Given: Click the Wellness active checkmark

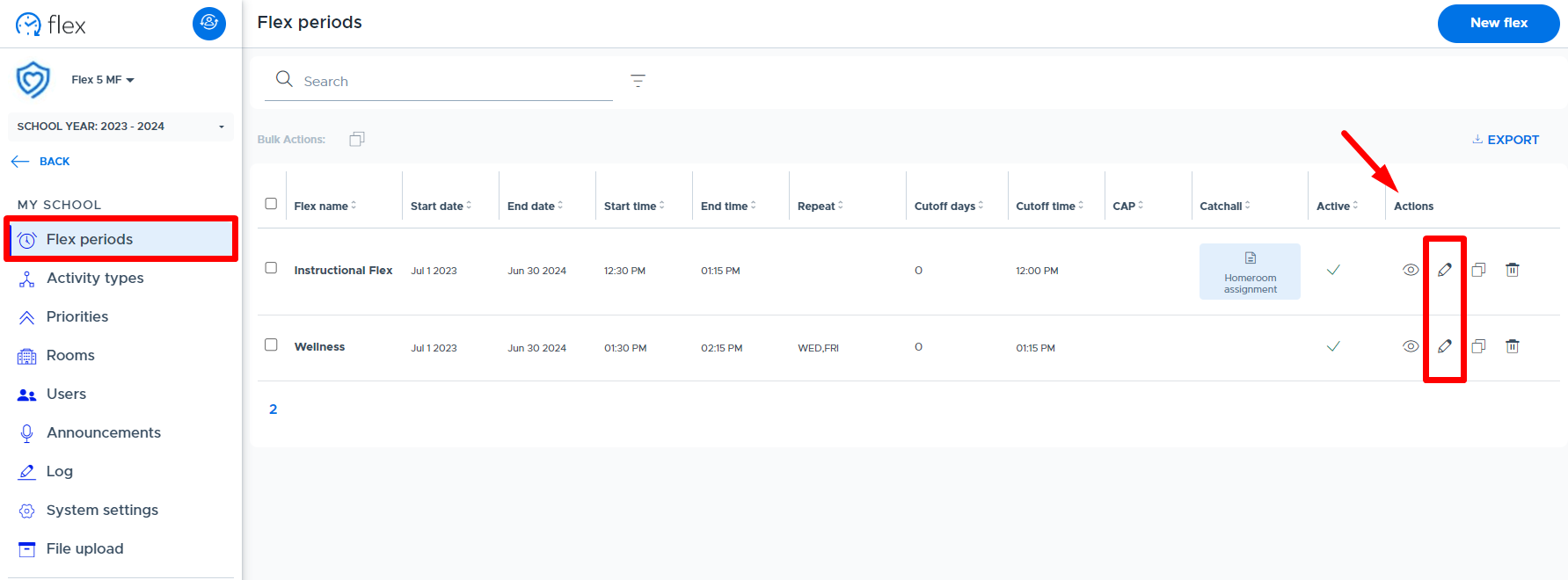Looking at the screenshot, I should tap(1333, 346).
